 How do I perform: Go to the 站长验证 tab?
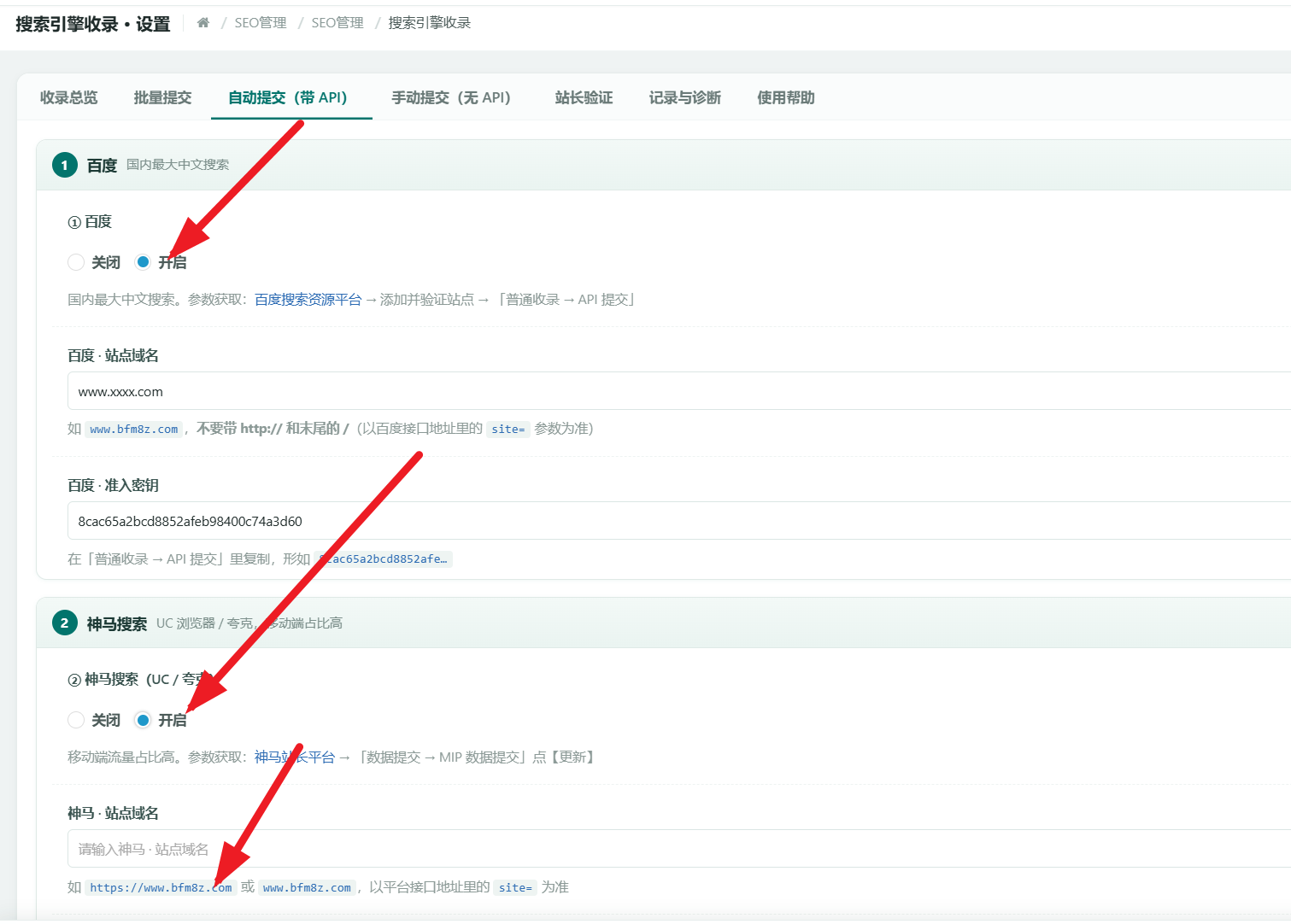tap(584, 97)
